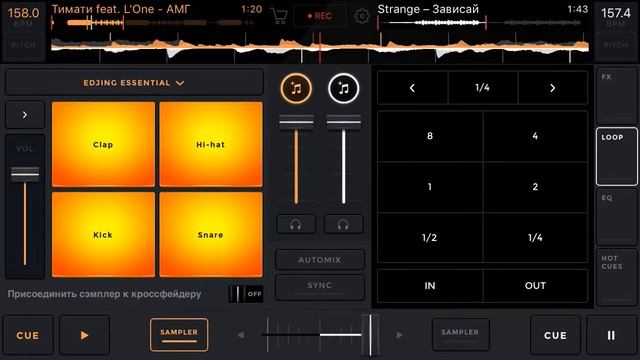The width and height of the screenshot is (640, 360).
Task: Play the left deck track
Action: (x=84, y=335)
